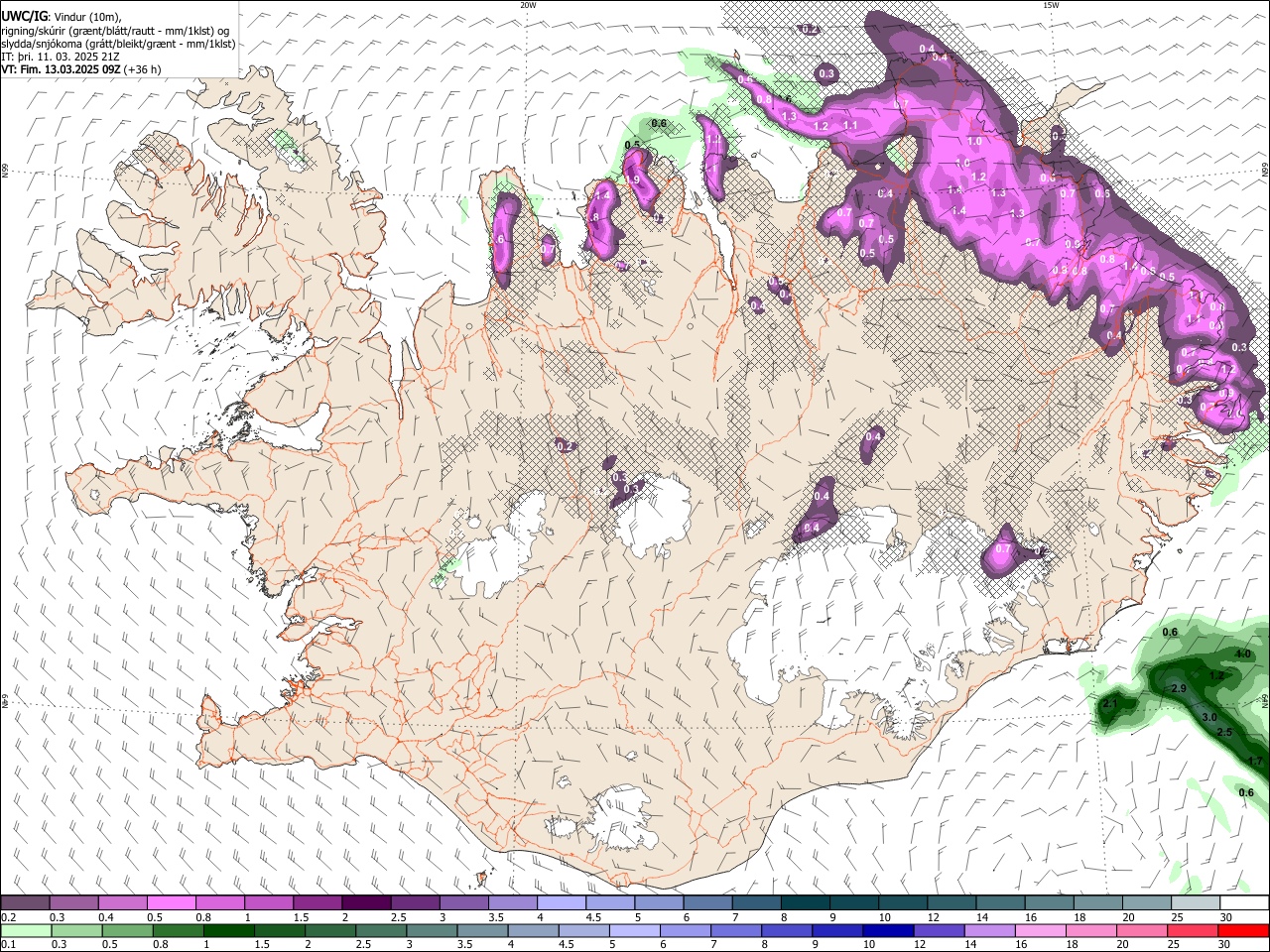Pick the snow legend swatch between 0.4 and 0.5
The image size is (1270, 952).
click(122, 903)
